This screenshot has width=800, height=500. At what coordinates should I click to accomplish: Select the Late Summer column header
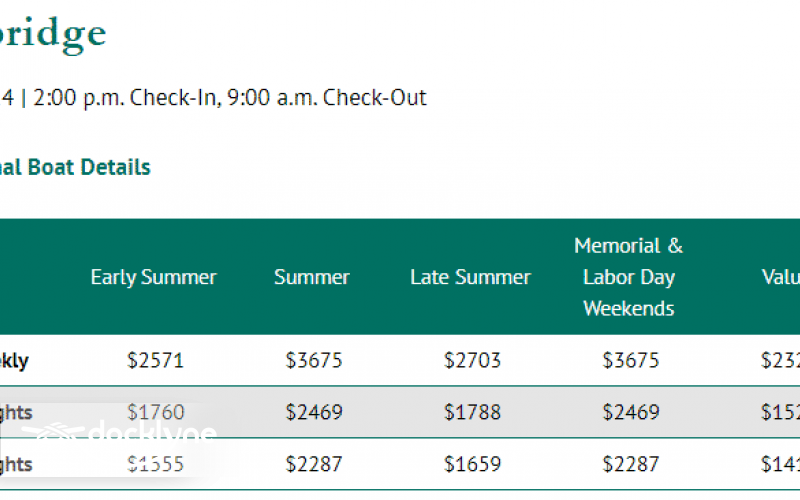470,277
